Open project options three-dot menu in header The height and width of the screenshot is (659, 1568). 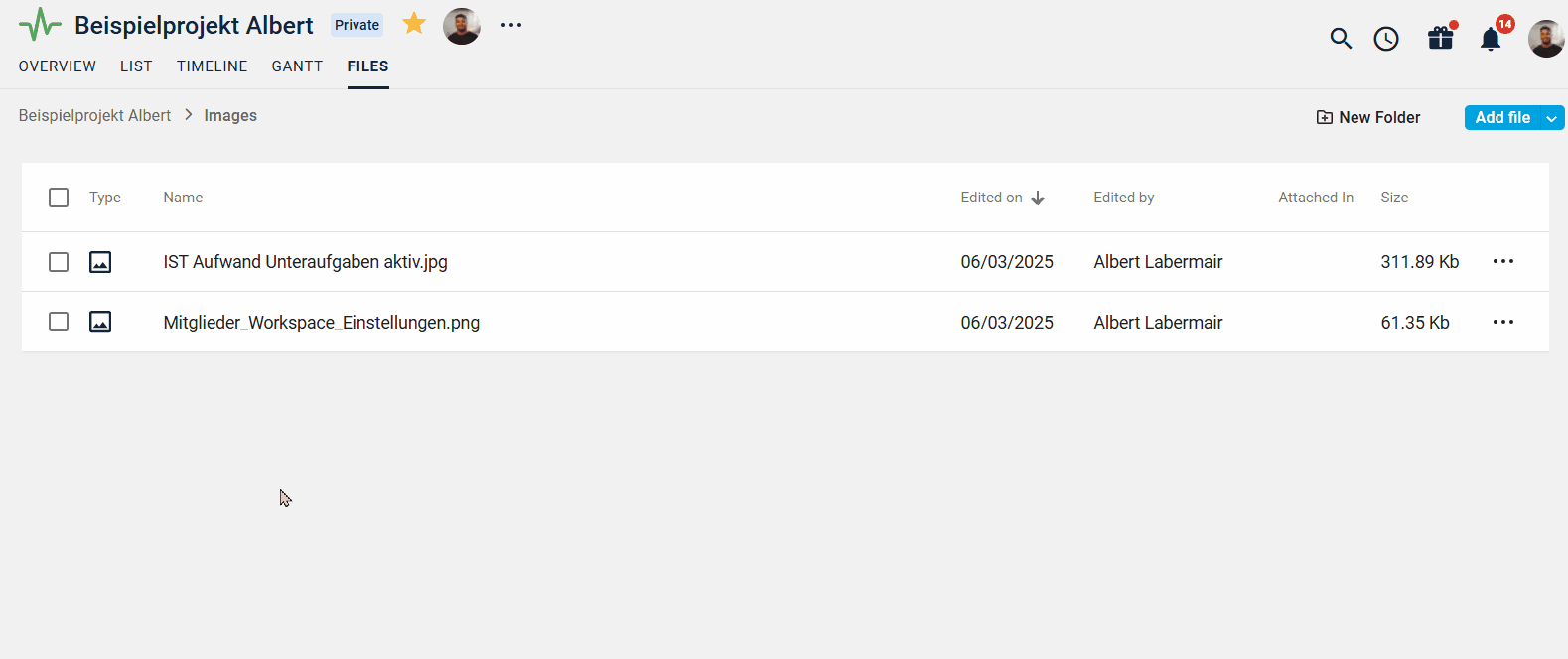click(x=511, y=25)
